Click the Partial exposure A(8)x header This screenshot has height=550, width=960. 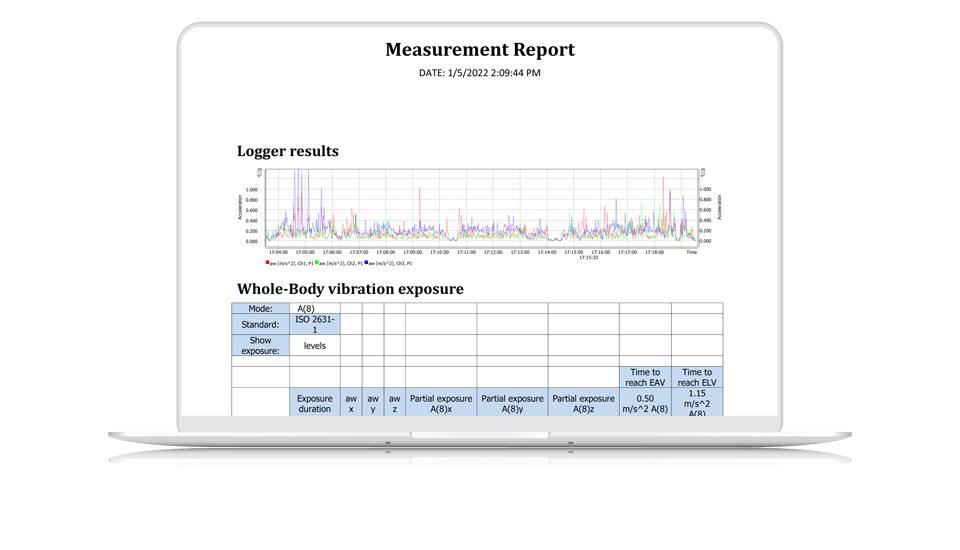(441, 403)
